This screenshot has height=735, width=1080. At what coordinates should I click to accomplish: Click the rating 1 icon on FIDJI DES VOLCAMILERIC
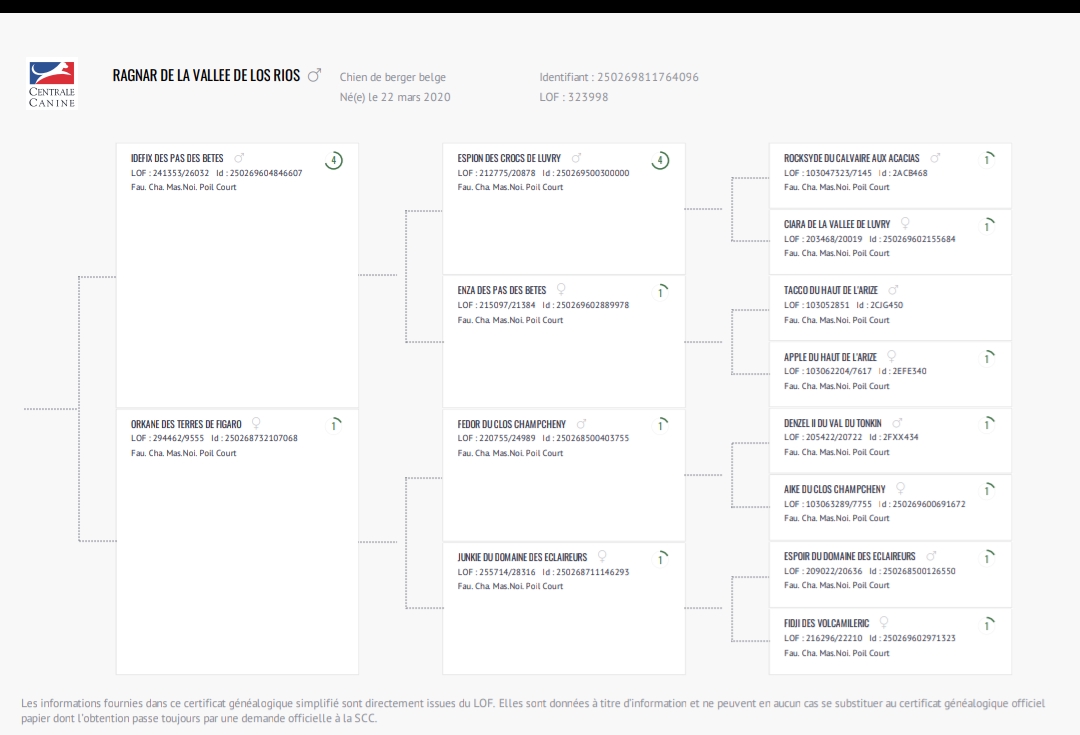click(987, 624)
